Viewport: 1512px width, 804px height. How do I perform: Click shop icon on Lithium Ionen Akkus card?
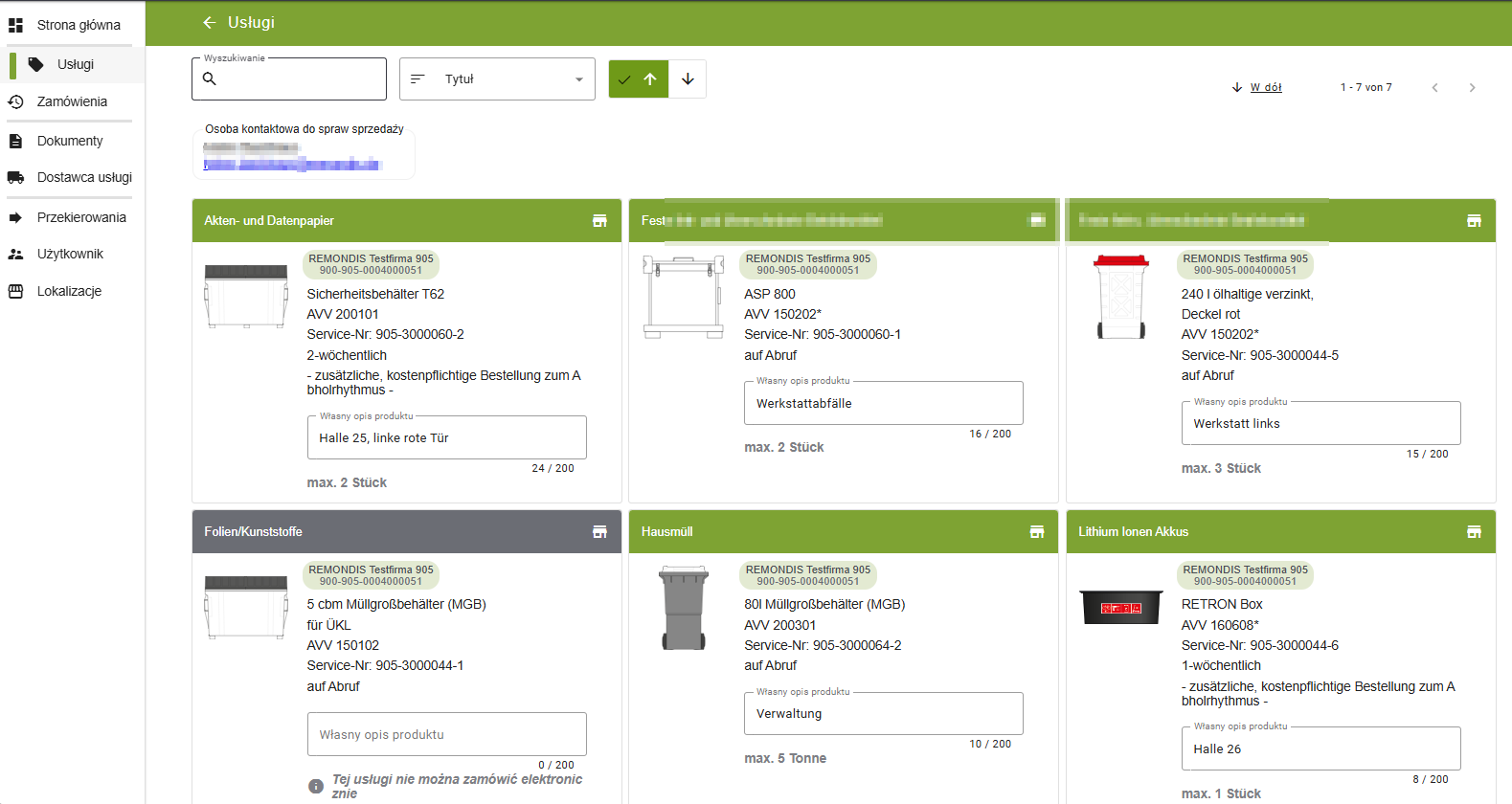(x=1474, y=532)
